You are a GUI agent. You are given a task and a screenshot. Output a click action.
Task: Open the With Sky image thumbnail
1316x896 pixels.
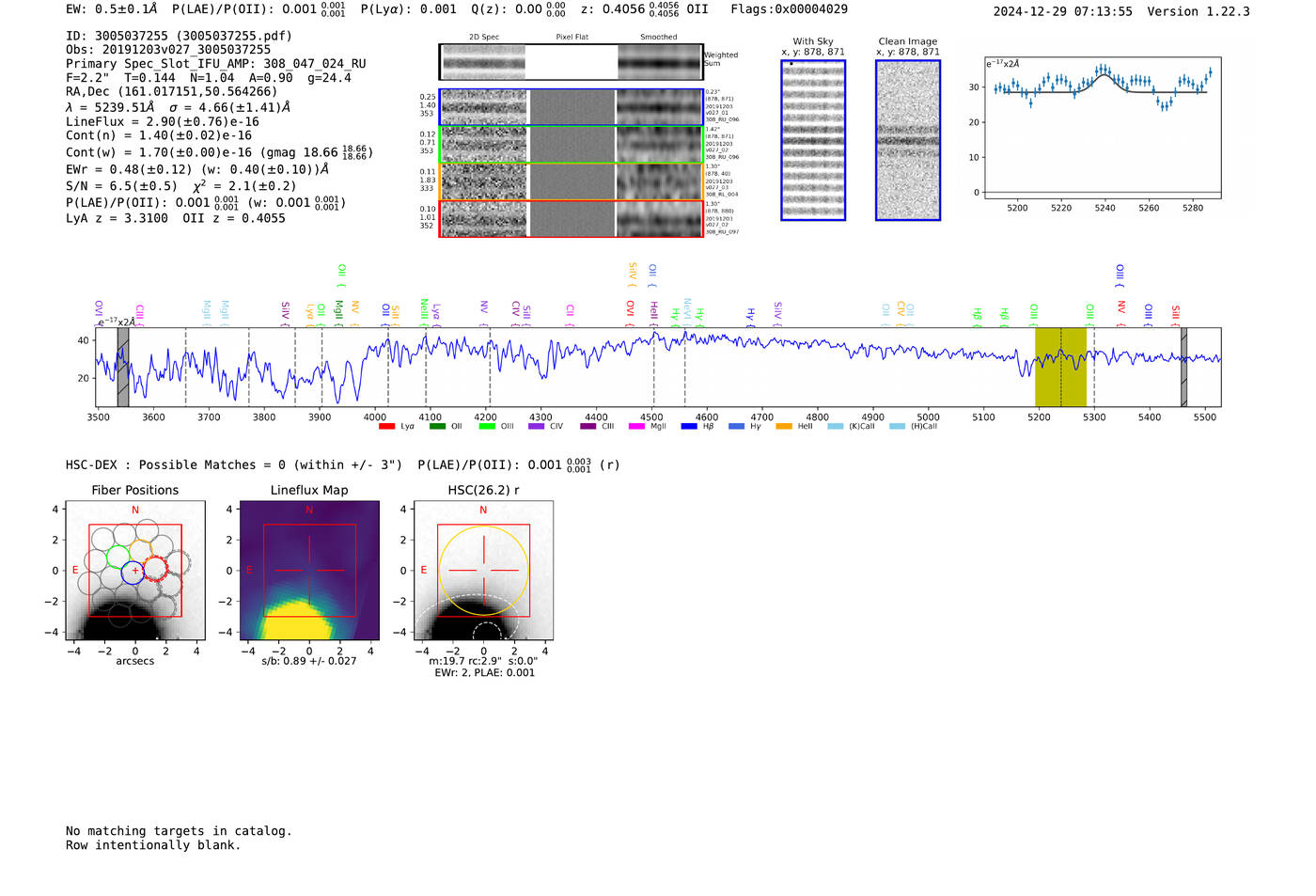[x=813, y=140]
